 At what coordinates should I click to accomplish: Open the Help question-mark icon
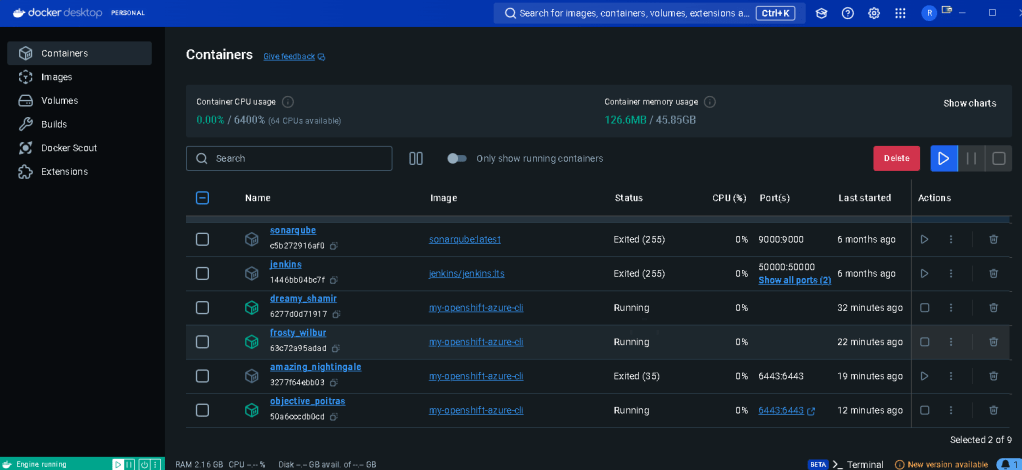pyautogui.click(x=847, y=13)
